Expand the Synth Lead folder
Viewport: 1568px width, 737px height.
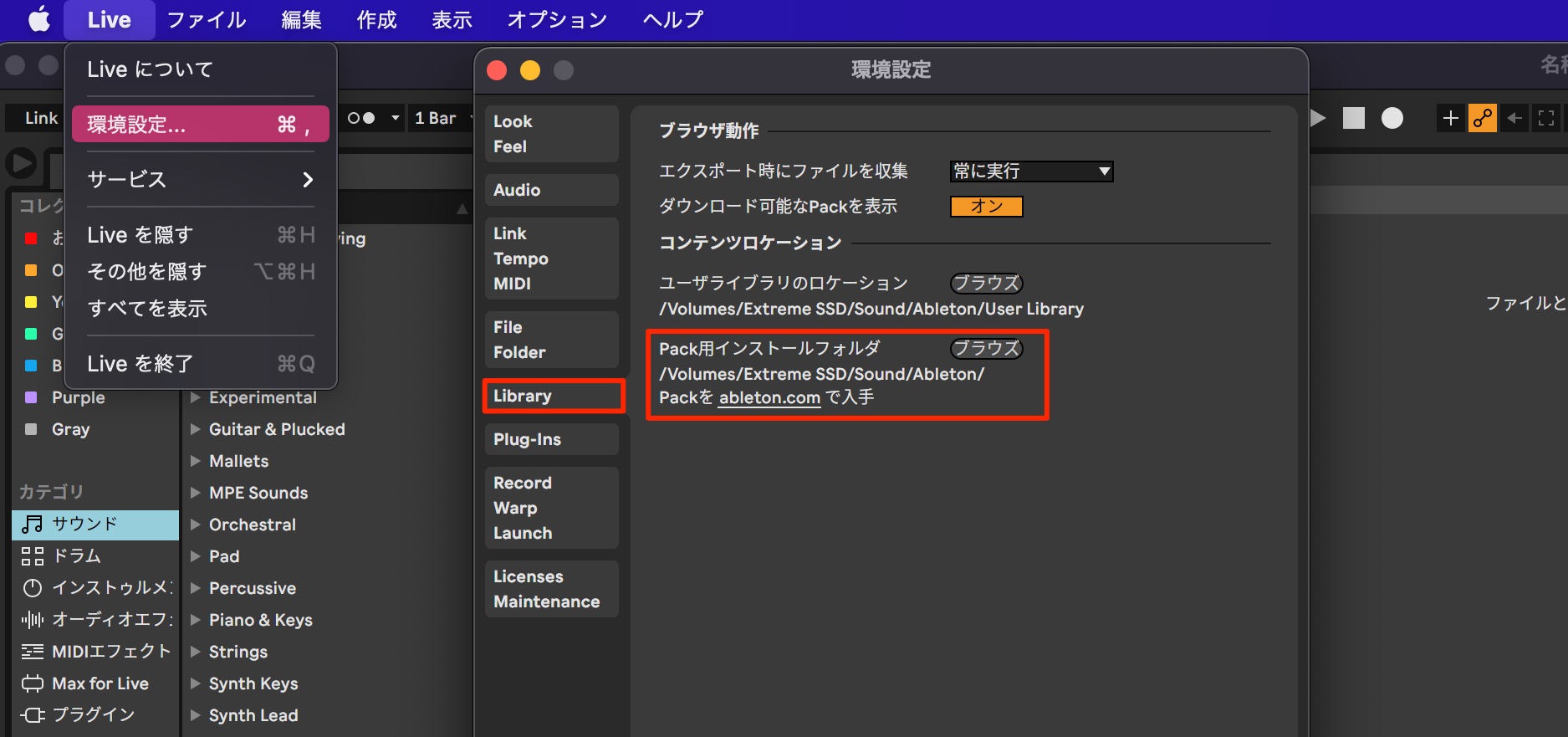pyautogui.click(x=195, y=715)
